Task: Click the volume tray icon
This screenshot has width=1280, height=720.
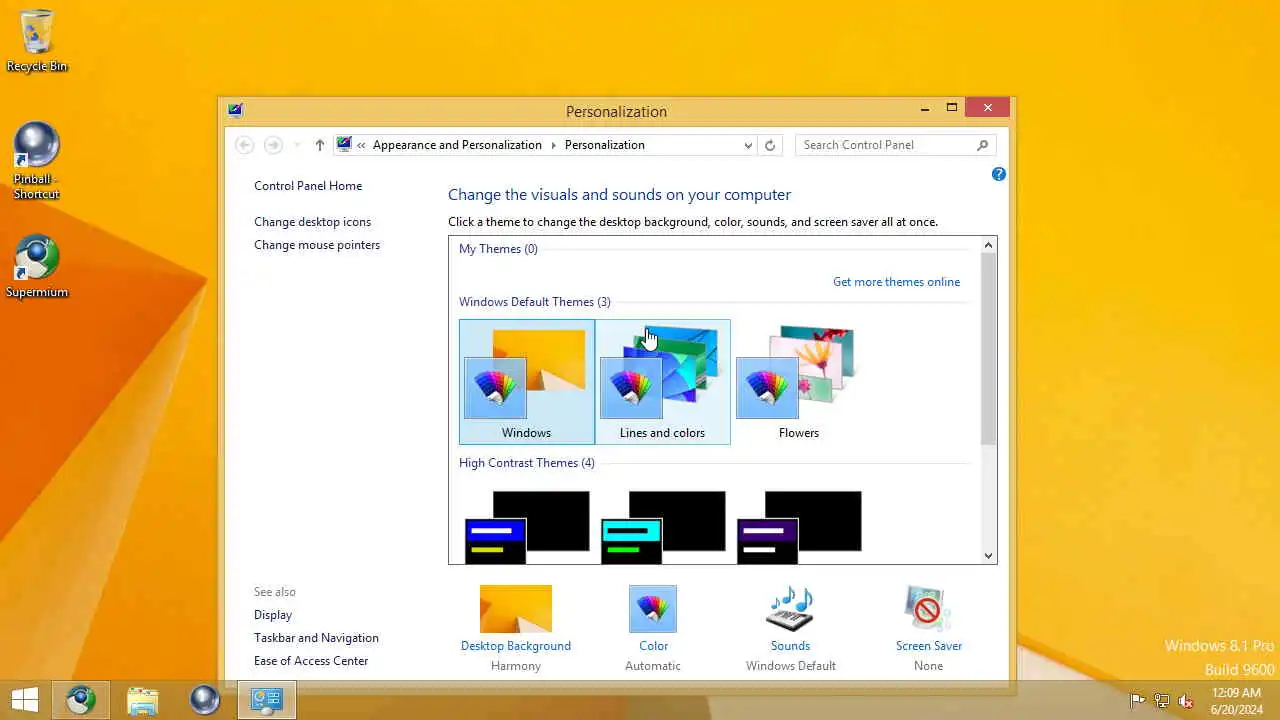Action: coord(1186,701)
